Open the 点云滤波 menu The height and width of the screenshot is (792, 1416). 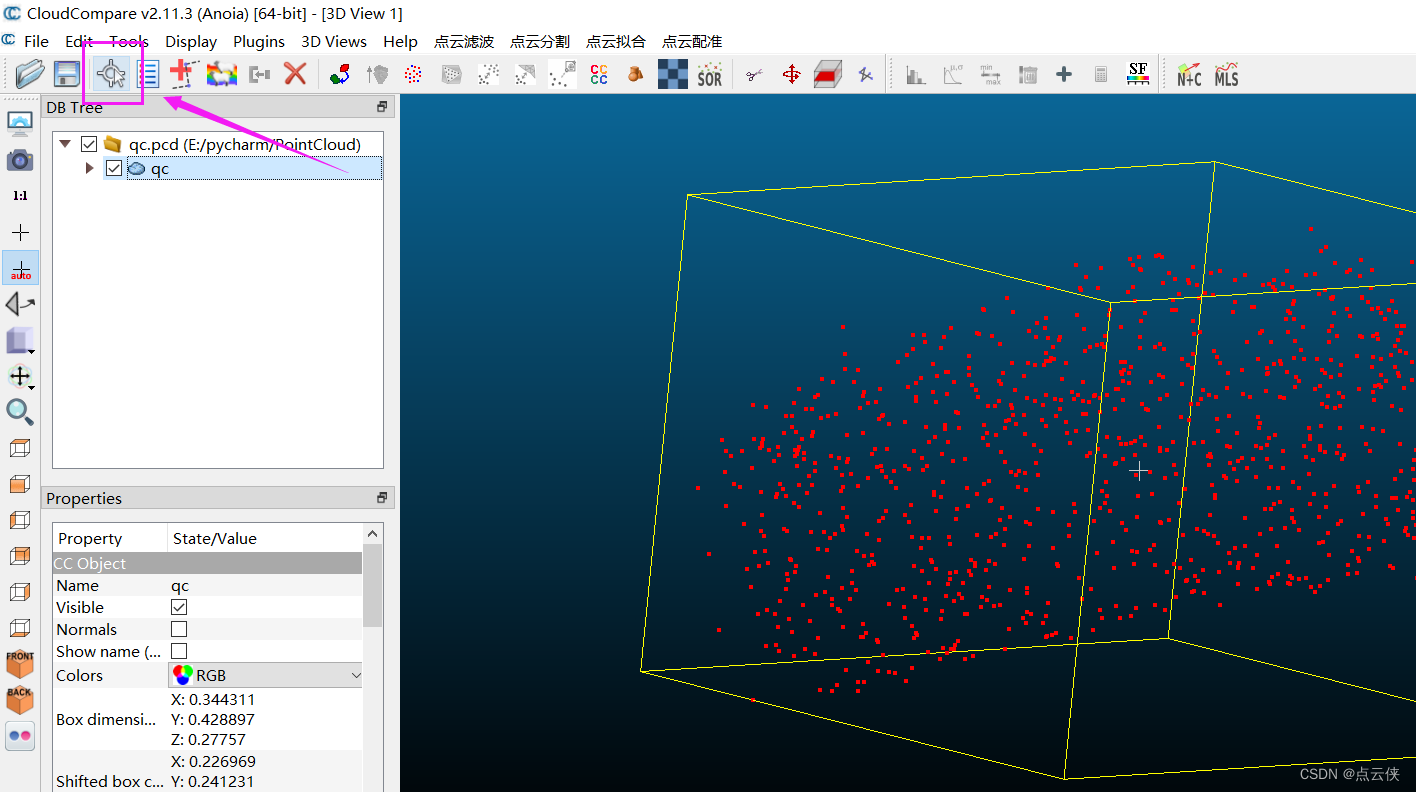pos(464,41)
